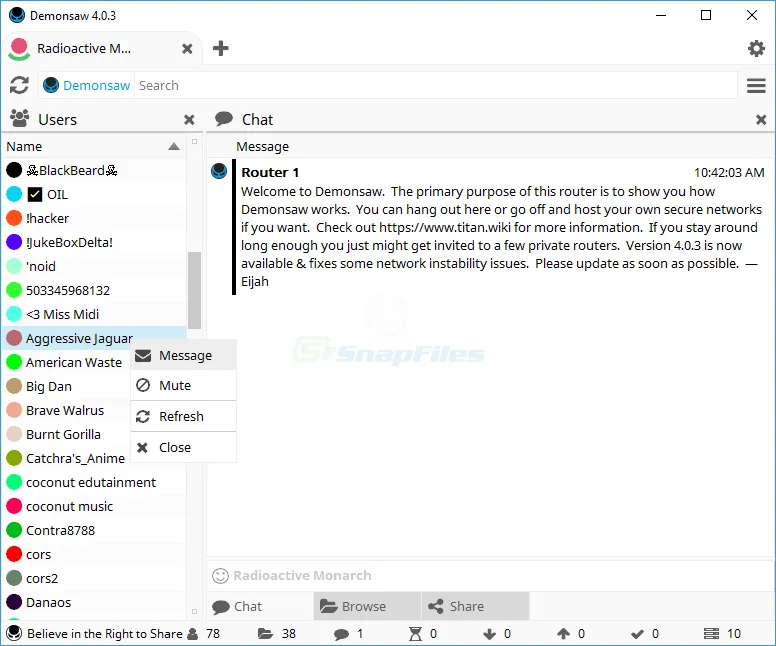Click the Chat panel bubble icon
Image resolution: width=776 pixels, height=646 pixels.
pyautogui.click(x=224, y=118)
